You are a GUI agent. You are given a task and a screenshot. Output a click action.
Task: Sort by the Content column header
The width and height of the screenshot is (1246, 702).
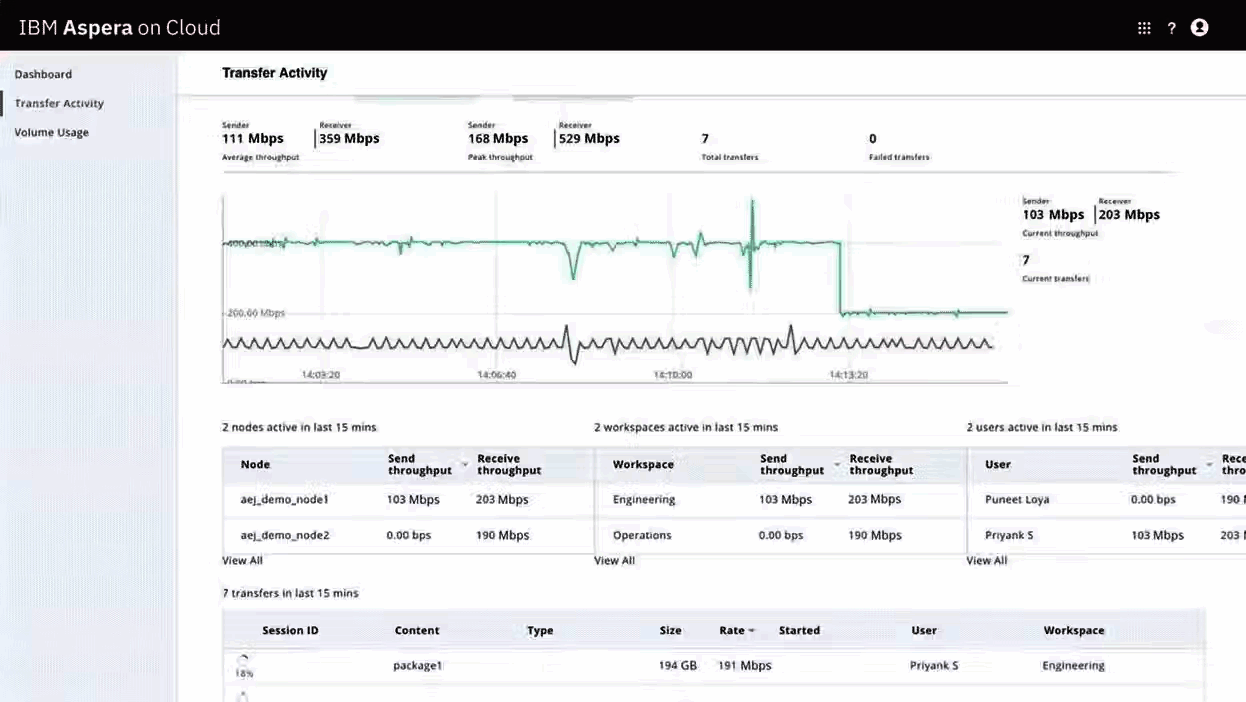tap(417, 631)
